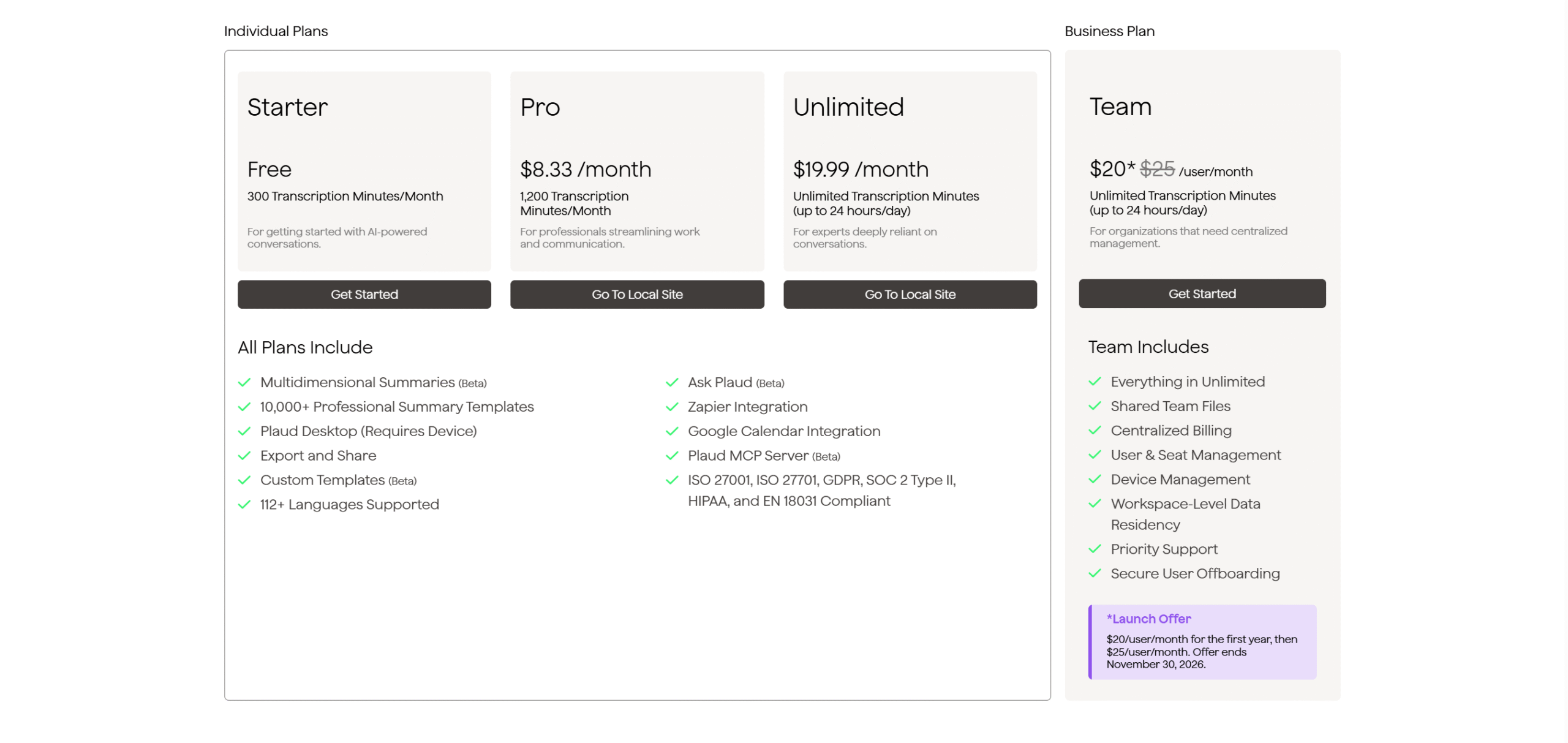Click "For getting started with AI-powered conversations" description

337,238
